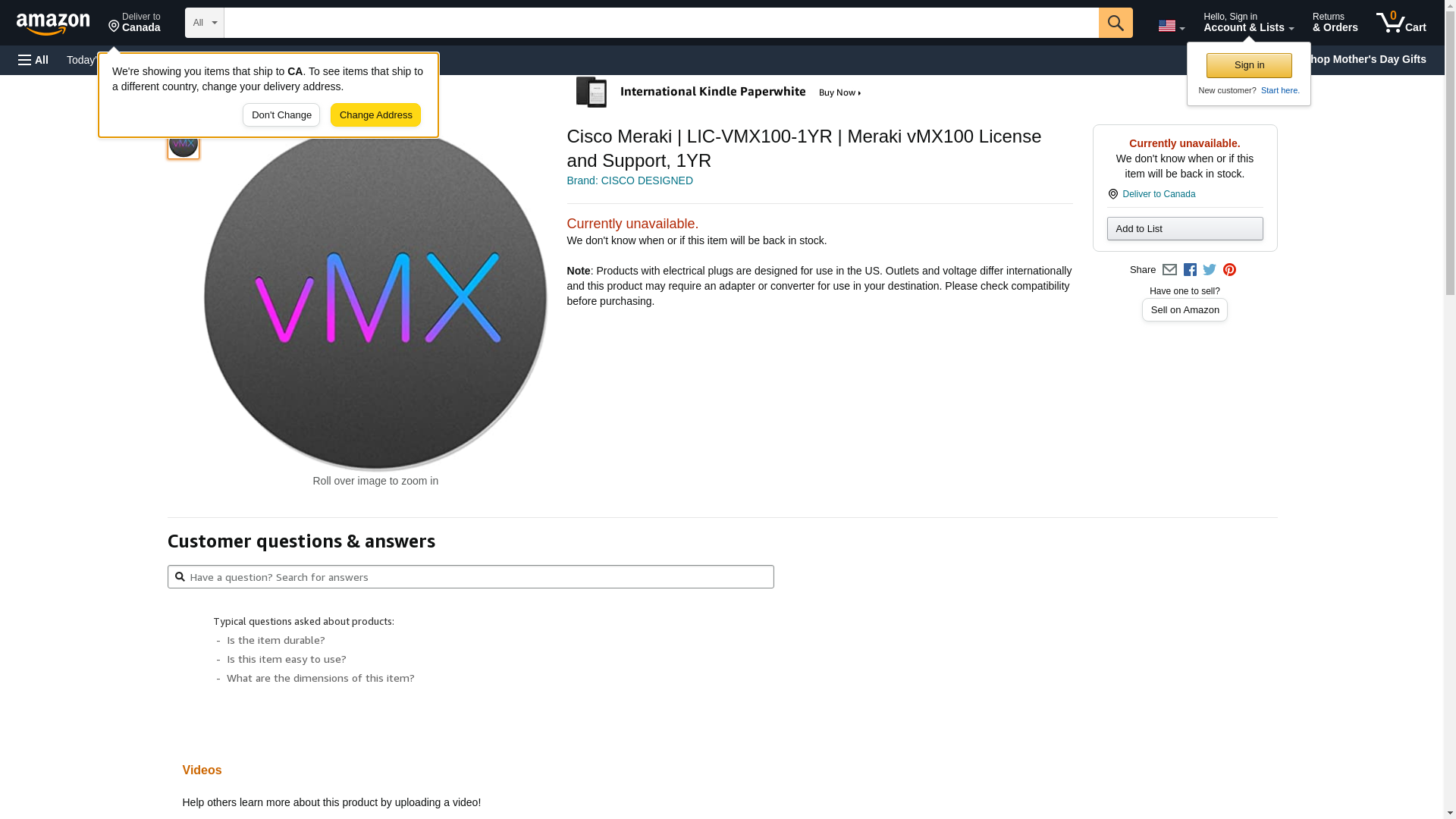Click the customer questions search field
This screenshot has width=1456, height=819.
point(470,577)
